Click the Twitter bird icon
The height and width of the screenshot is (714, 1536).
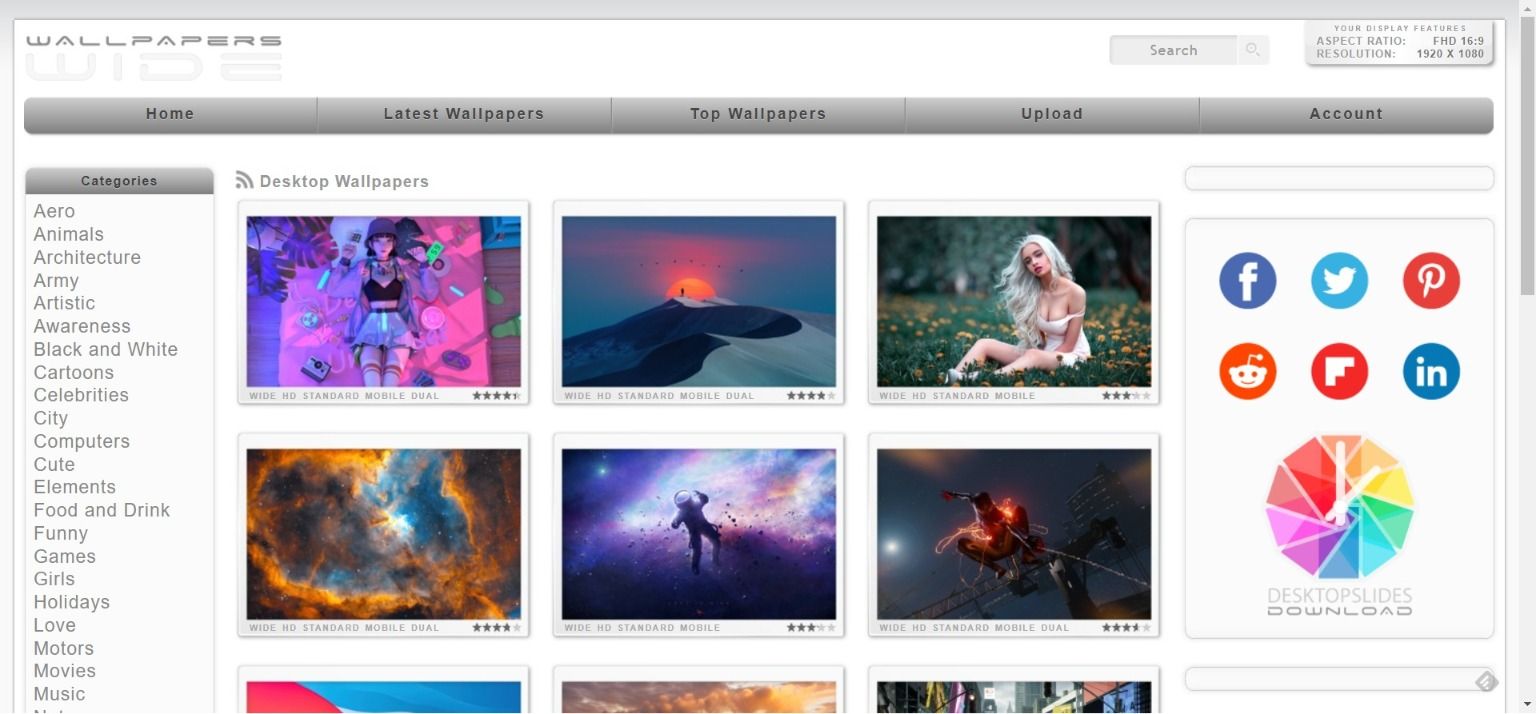coord(1339,280)
